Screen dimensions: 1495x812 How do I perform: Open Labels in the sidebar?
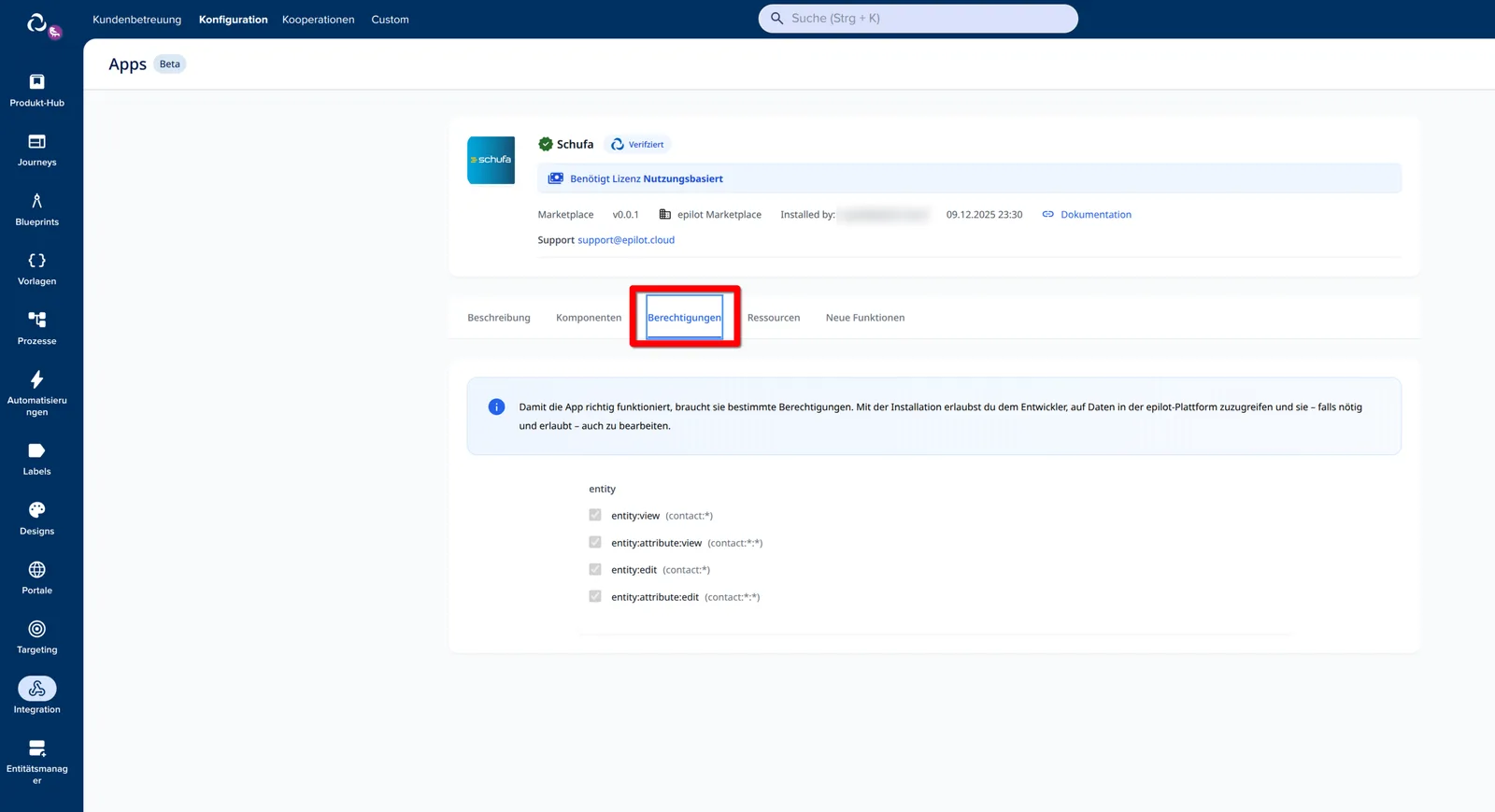click(36, 459)
